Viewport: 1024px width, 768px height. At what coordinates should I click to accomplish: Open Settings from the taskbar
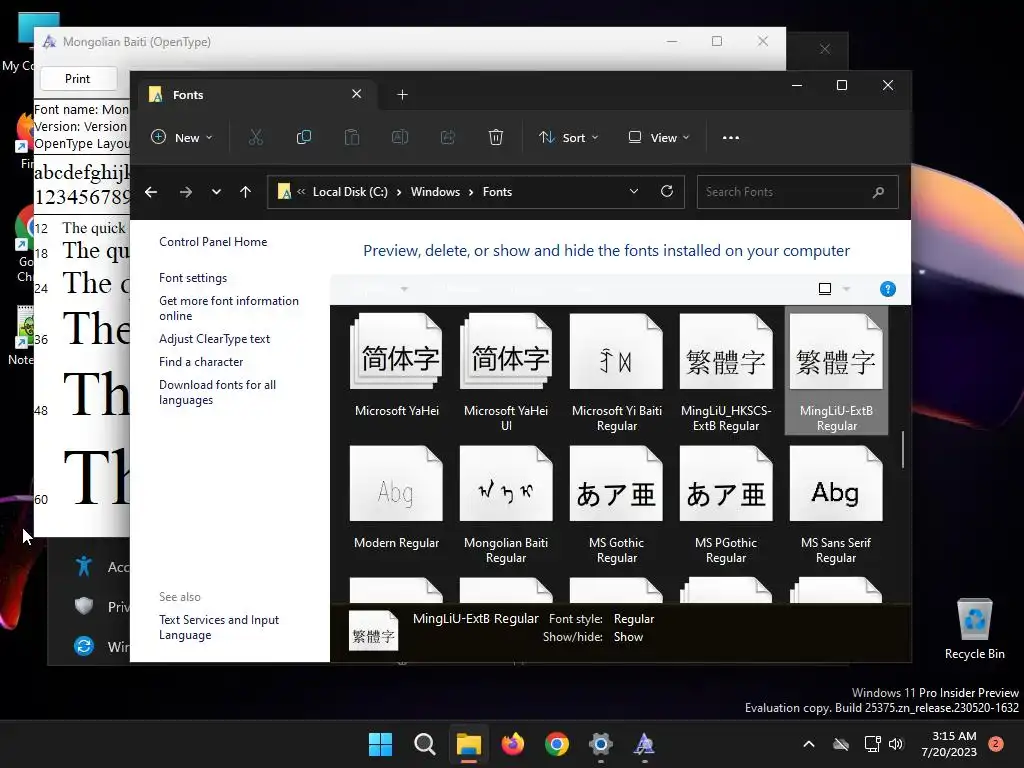point(600,744)
